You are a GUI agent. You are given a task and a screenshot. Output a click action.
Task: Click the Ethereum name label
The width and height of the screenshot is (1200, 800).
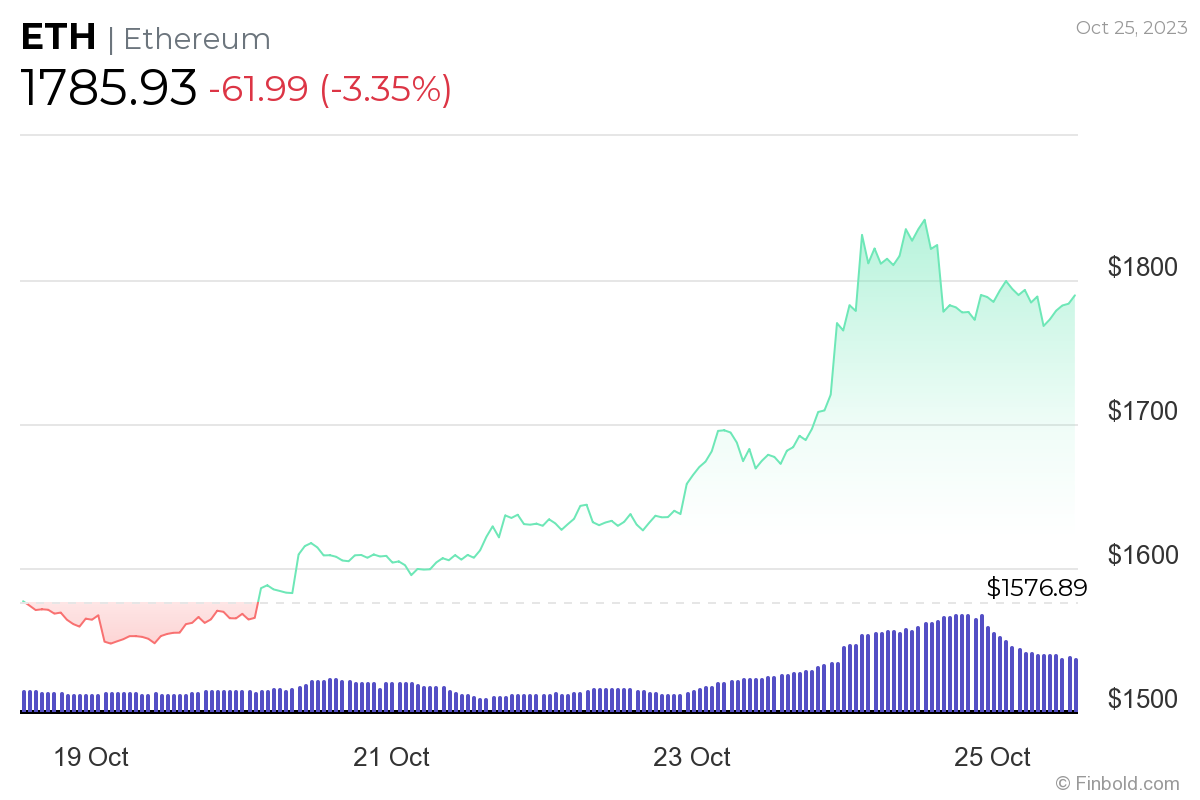(x=197, y=39)
